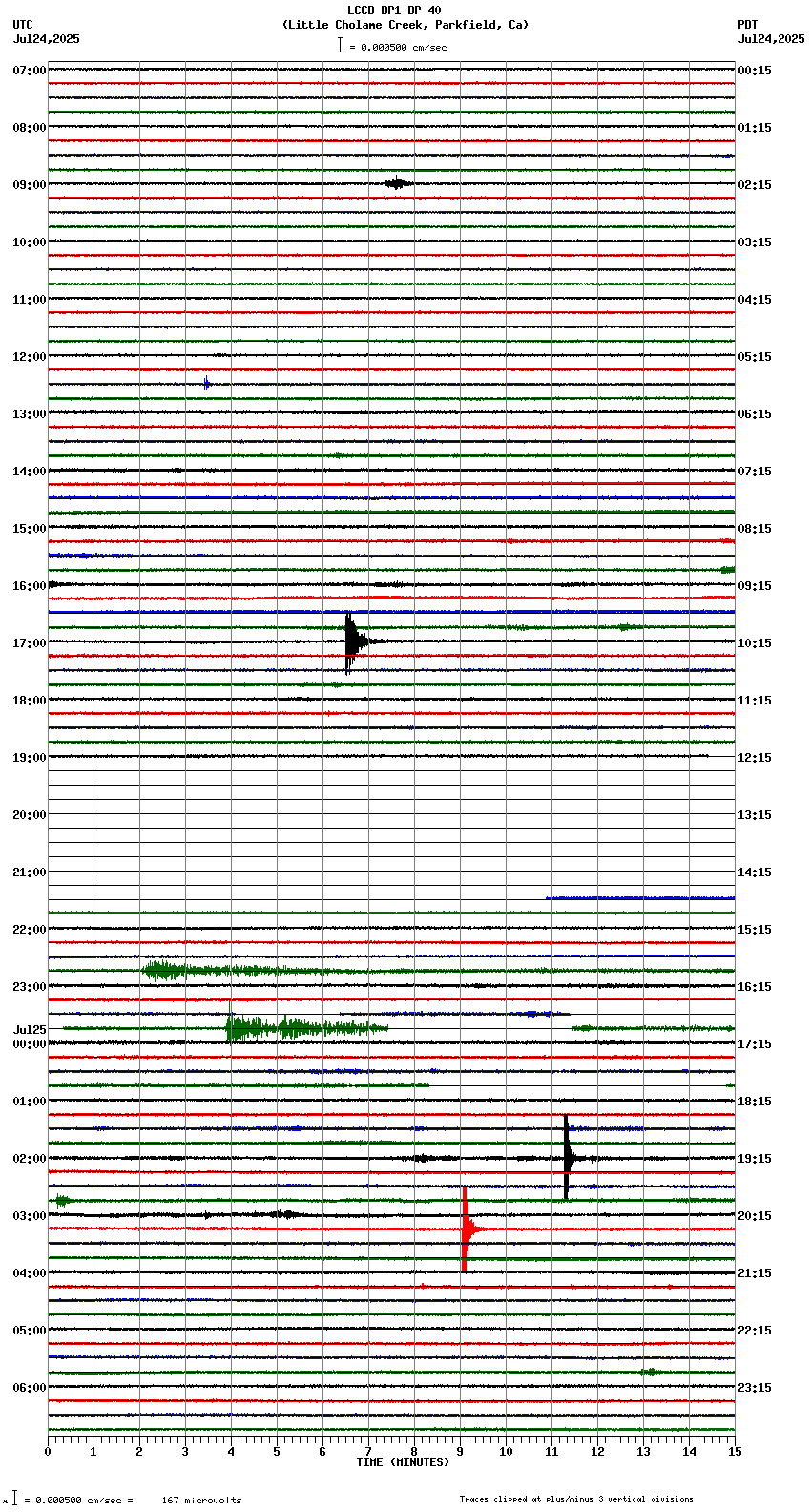Viewport: 811px width, 1512px height.
Task: Click the UTC timezone label
Action: coord(23,25)
